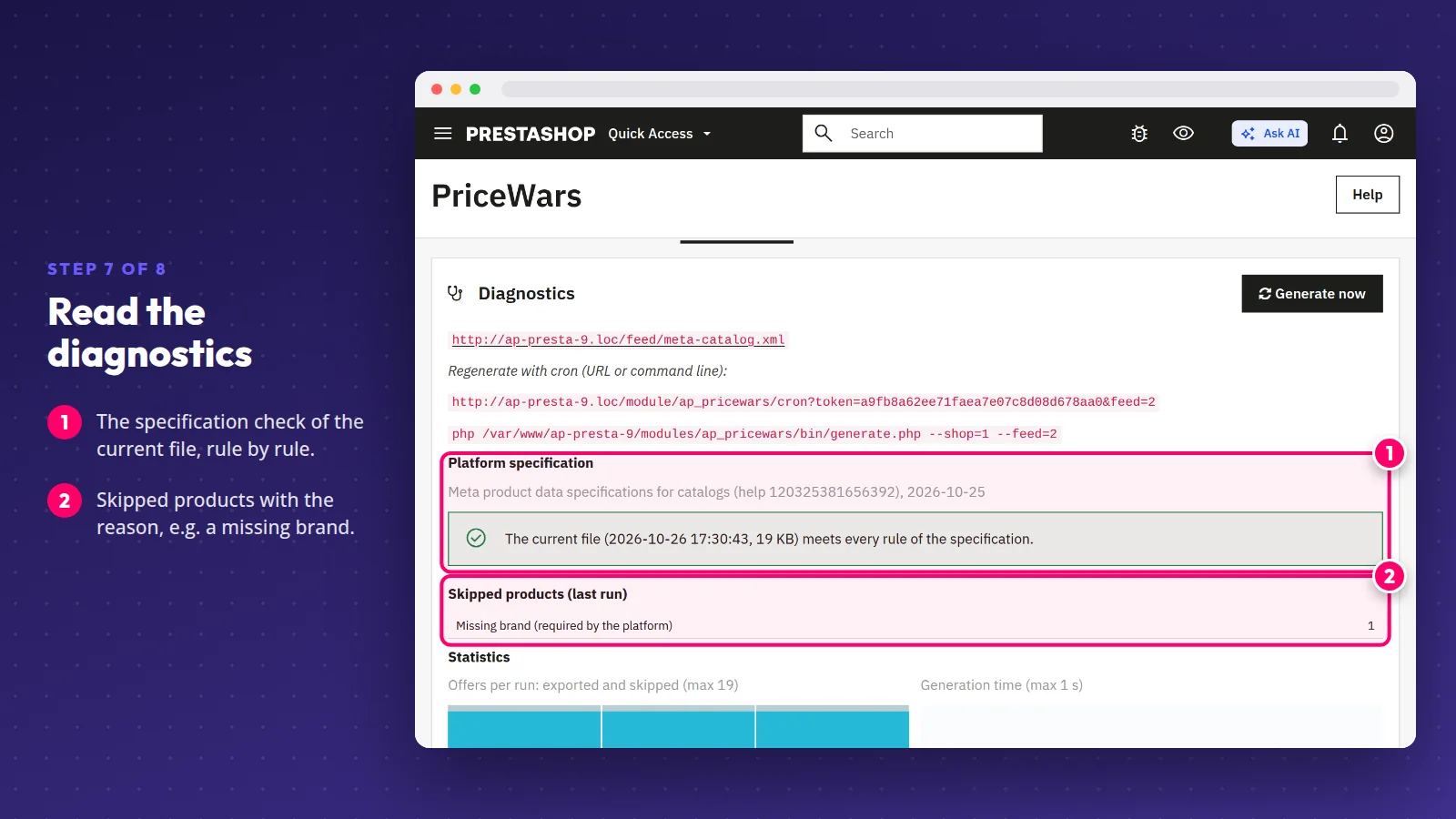
Task: Click the 'Offers per run' chart label
Action: 593,685
